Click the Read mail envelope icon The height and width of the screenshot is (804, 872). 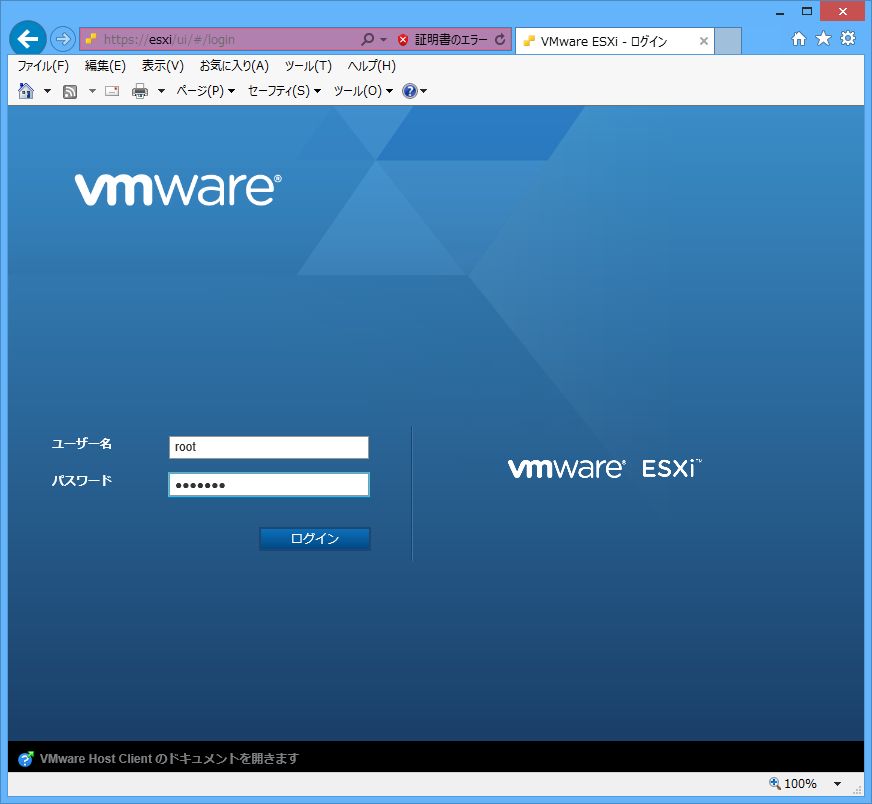coord(112,91)
